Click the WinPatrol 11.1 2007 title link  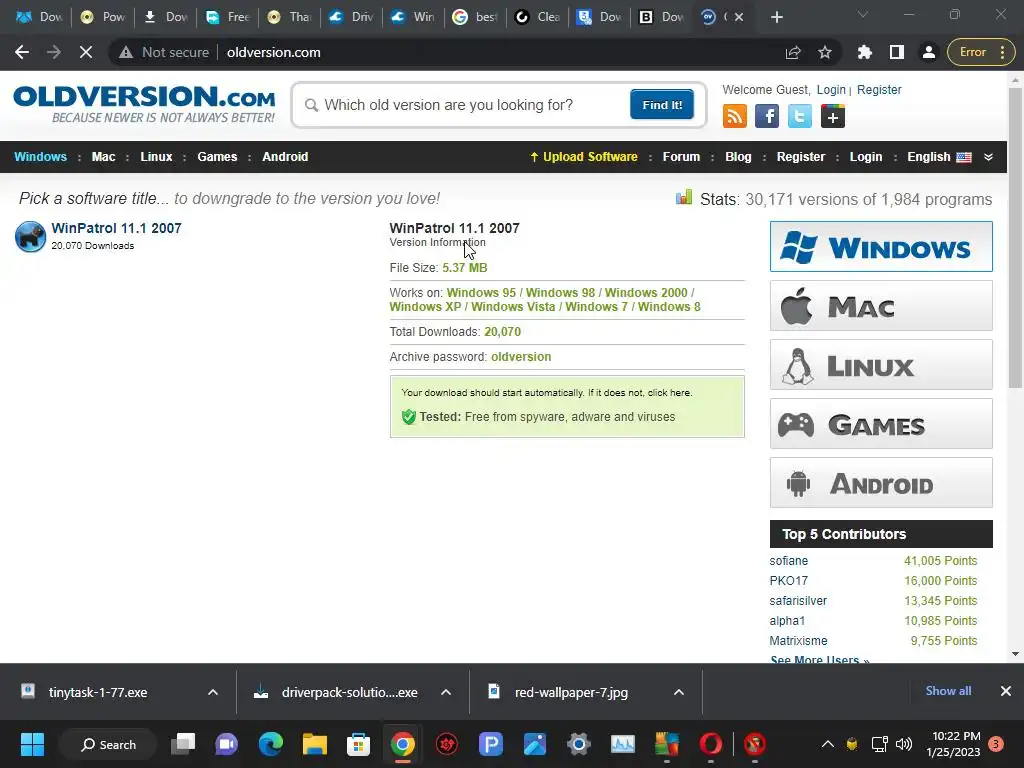[116, 228]
